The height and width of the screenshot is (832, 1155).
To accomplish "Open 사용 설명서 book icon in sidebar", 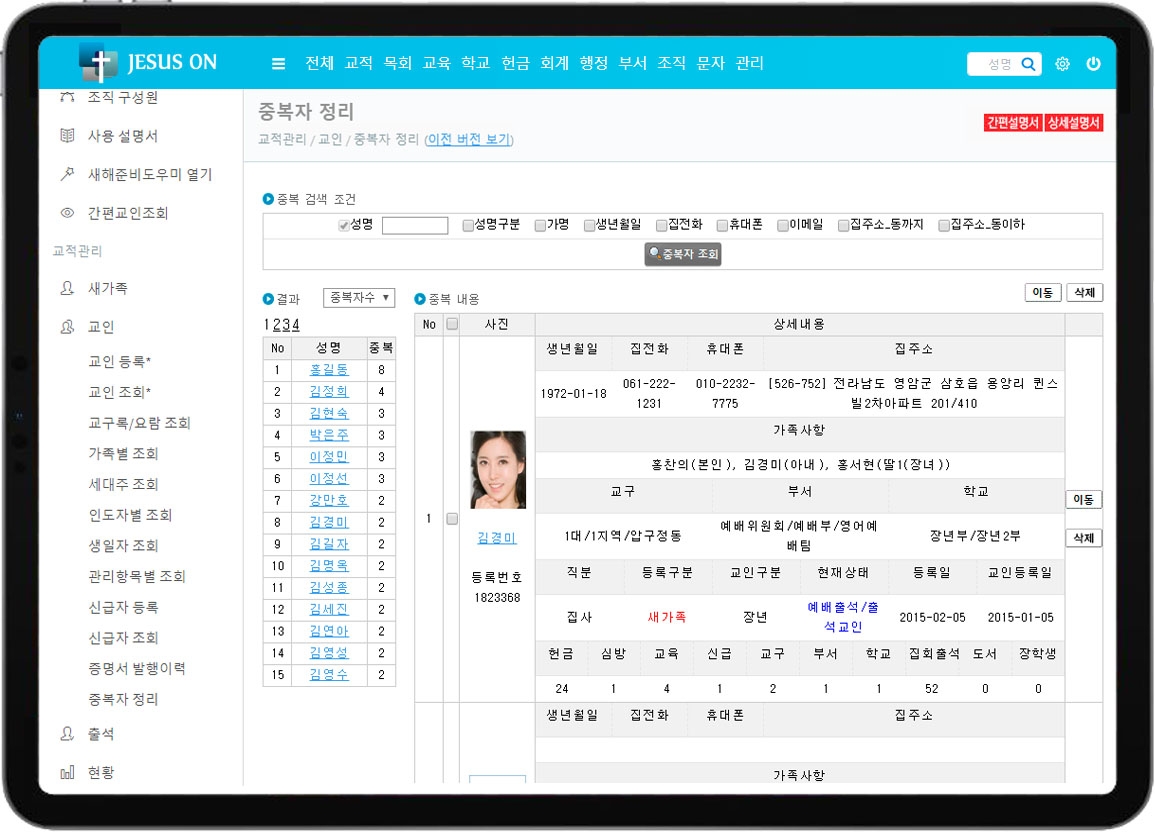I will pyautogui.click(x=67, y=136).
